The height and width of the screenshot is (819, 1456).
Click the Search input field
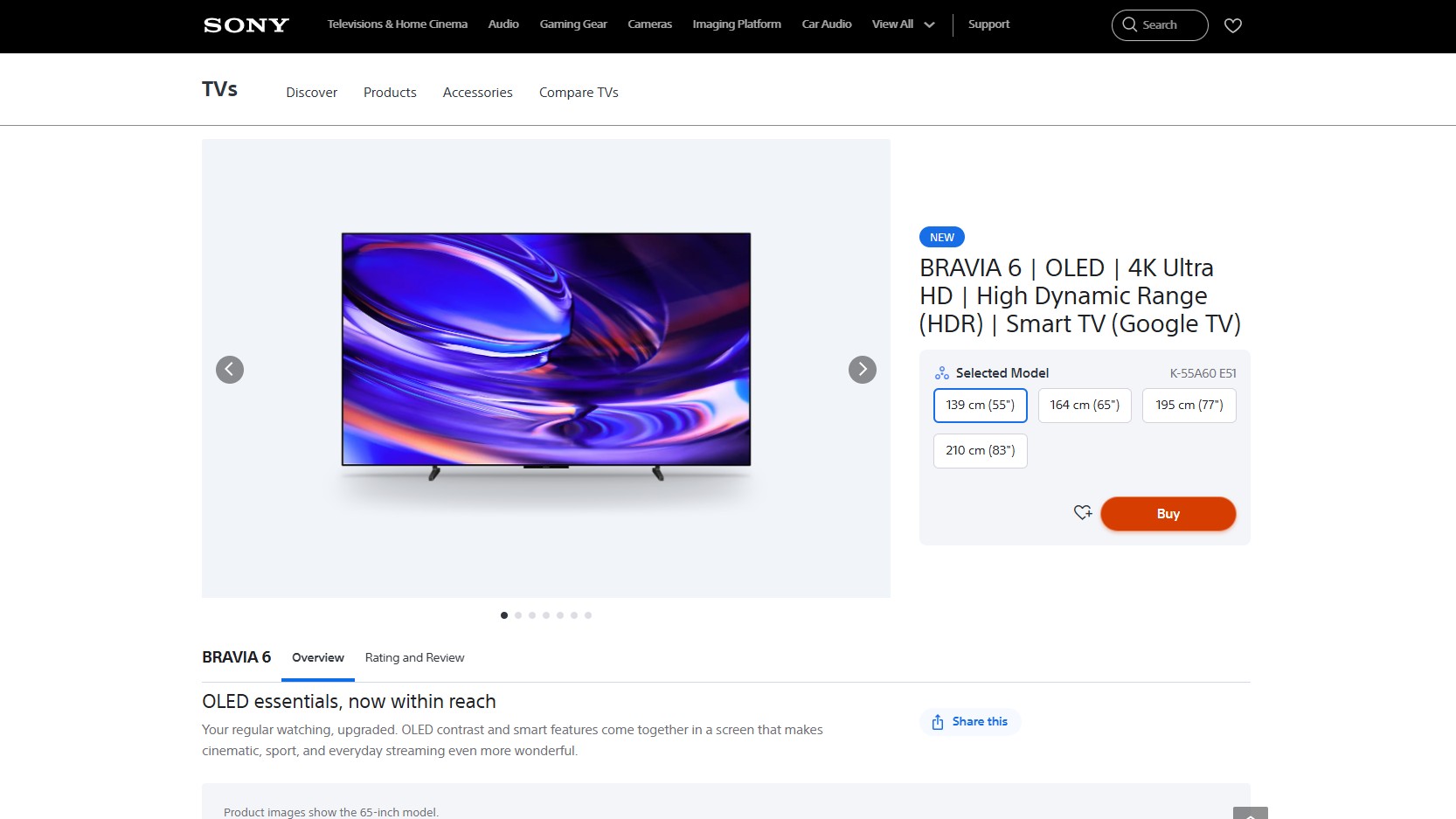[x=1160, y=25]
